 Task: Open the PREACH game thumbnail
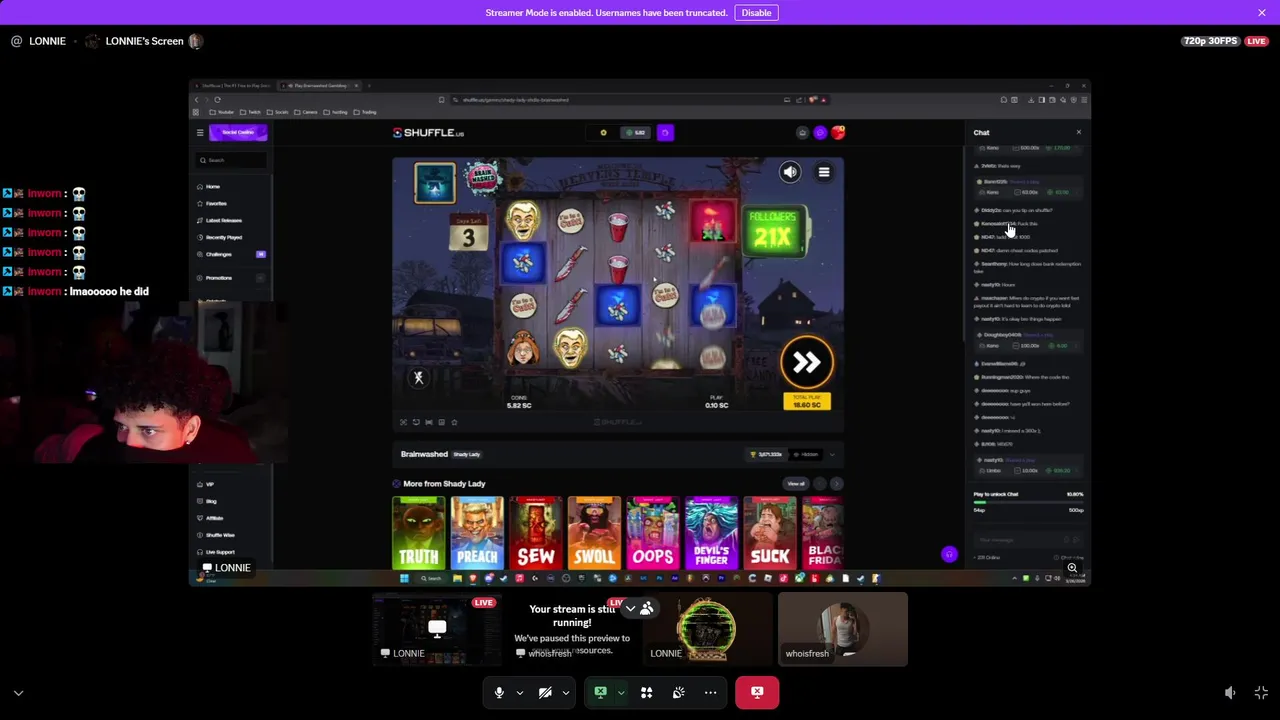tap(477, 533)
